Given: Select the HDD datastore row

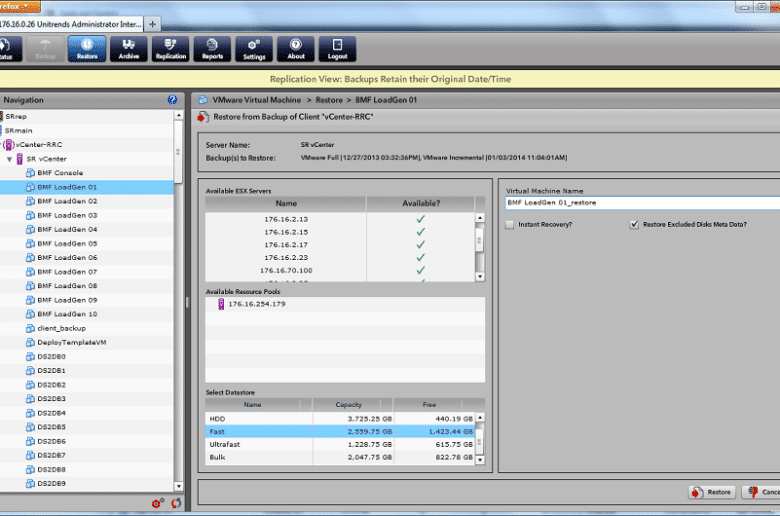Looking at the screenshot, I should coord(340,419).
